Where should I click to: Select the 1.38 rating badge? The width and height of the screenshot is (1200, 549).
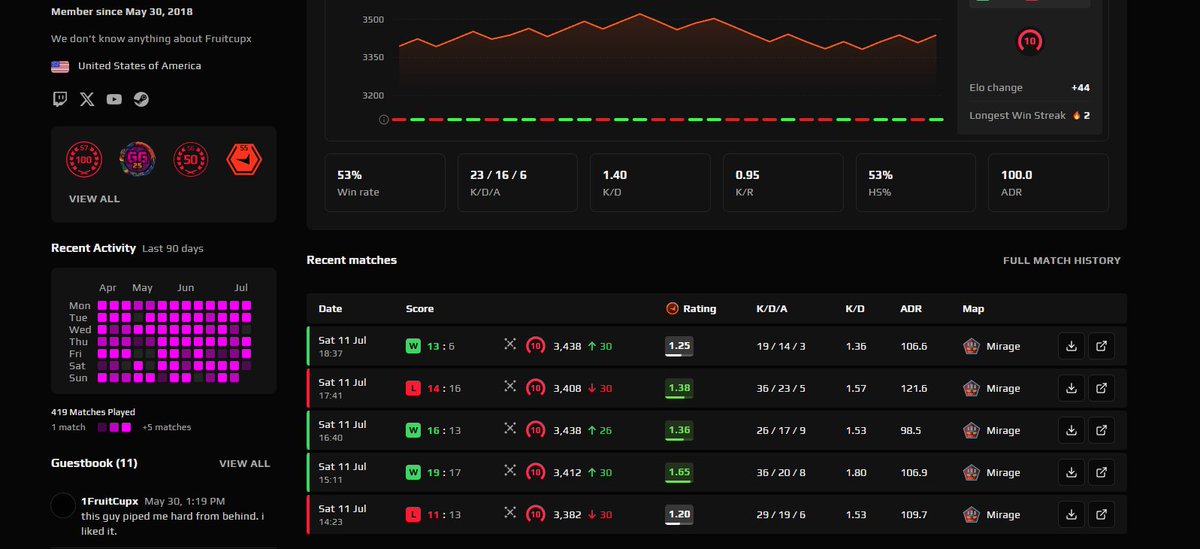[x=679, y=388]
